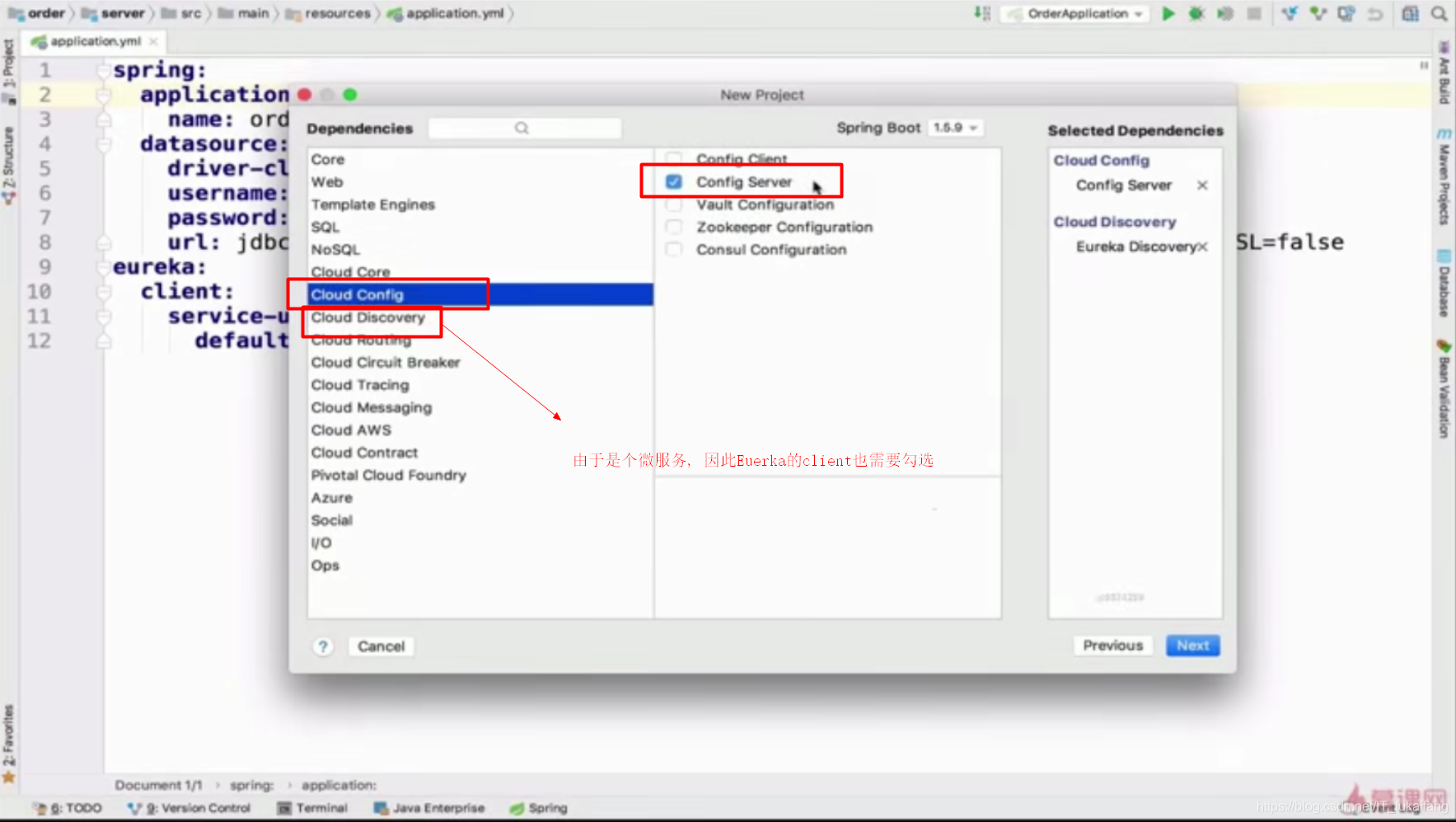Run OrderApplication with the green play icon
Image resolution: width=1456 pixels, height=822 pixels.
1168,13
